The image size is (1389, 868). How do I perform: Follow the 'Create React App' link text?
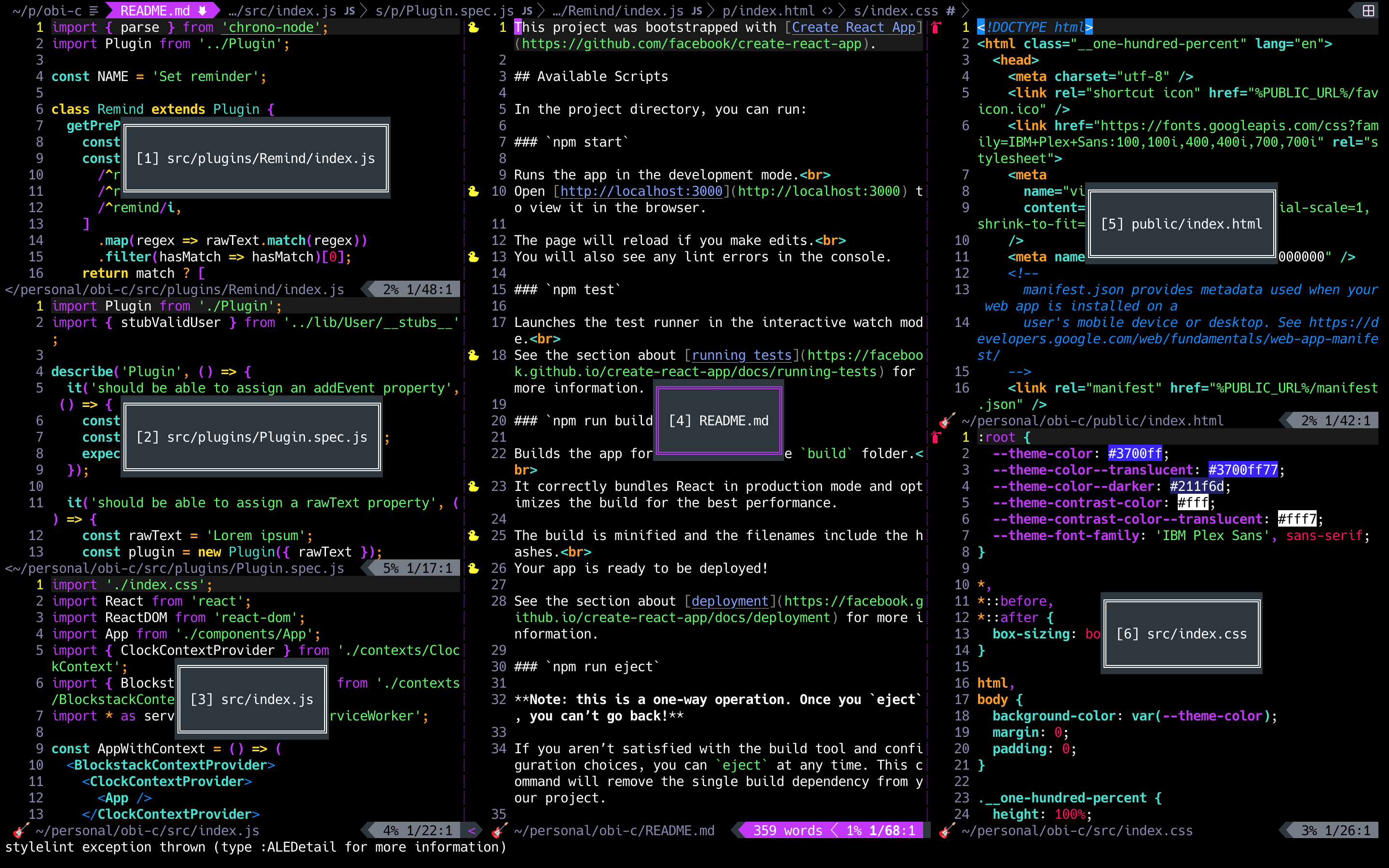click(x=854, y=27)
